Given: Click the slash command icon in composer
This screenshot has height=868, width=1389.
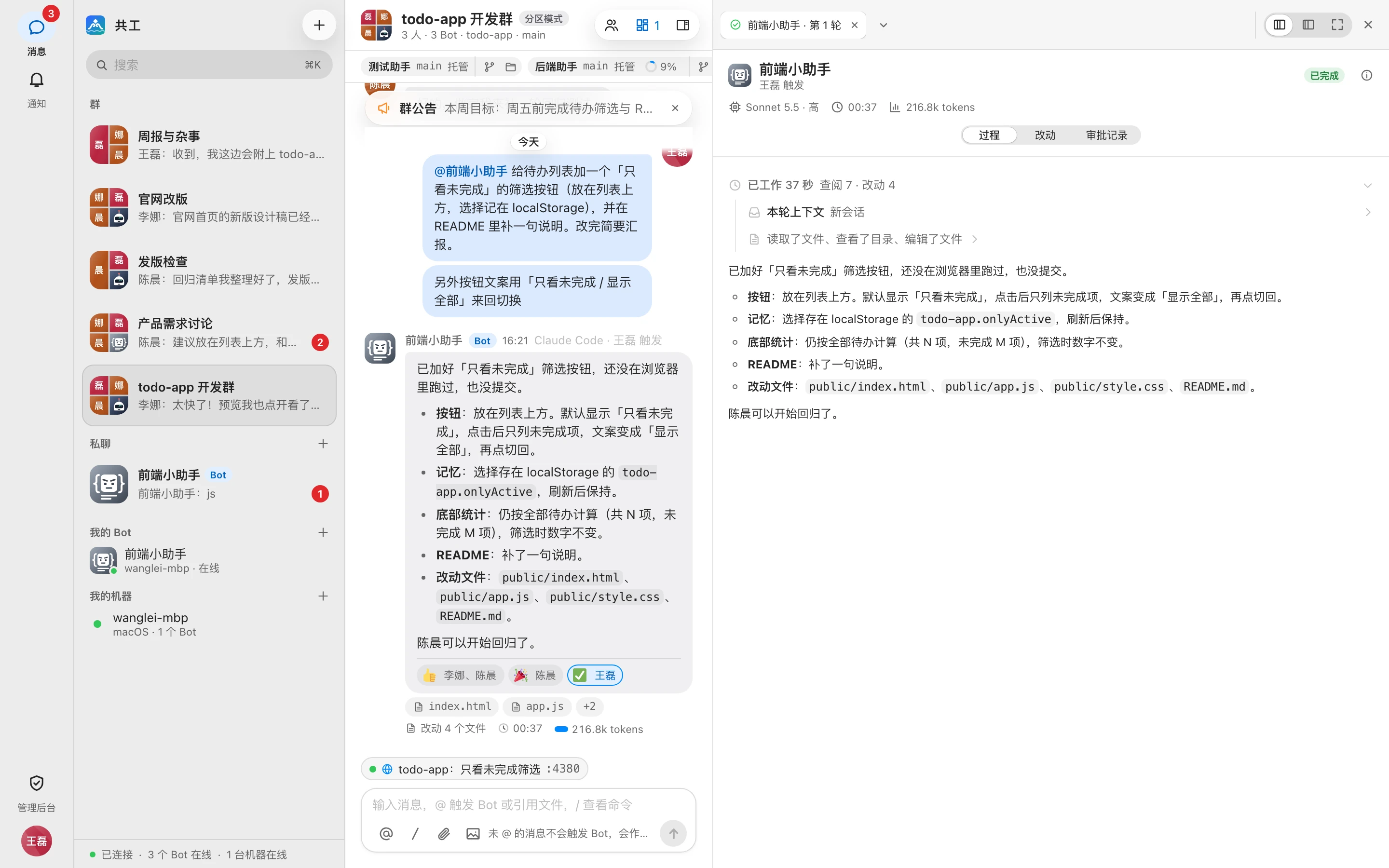Looking at the screenshot, I should pos(415,833).
